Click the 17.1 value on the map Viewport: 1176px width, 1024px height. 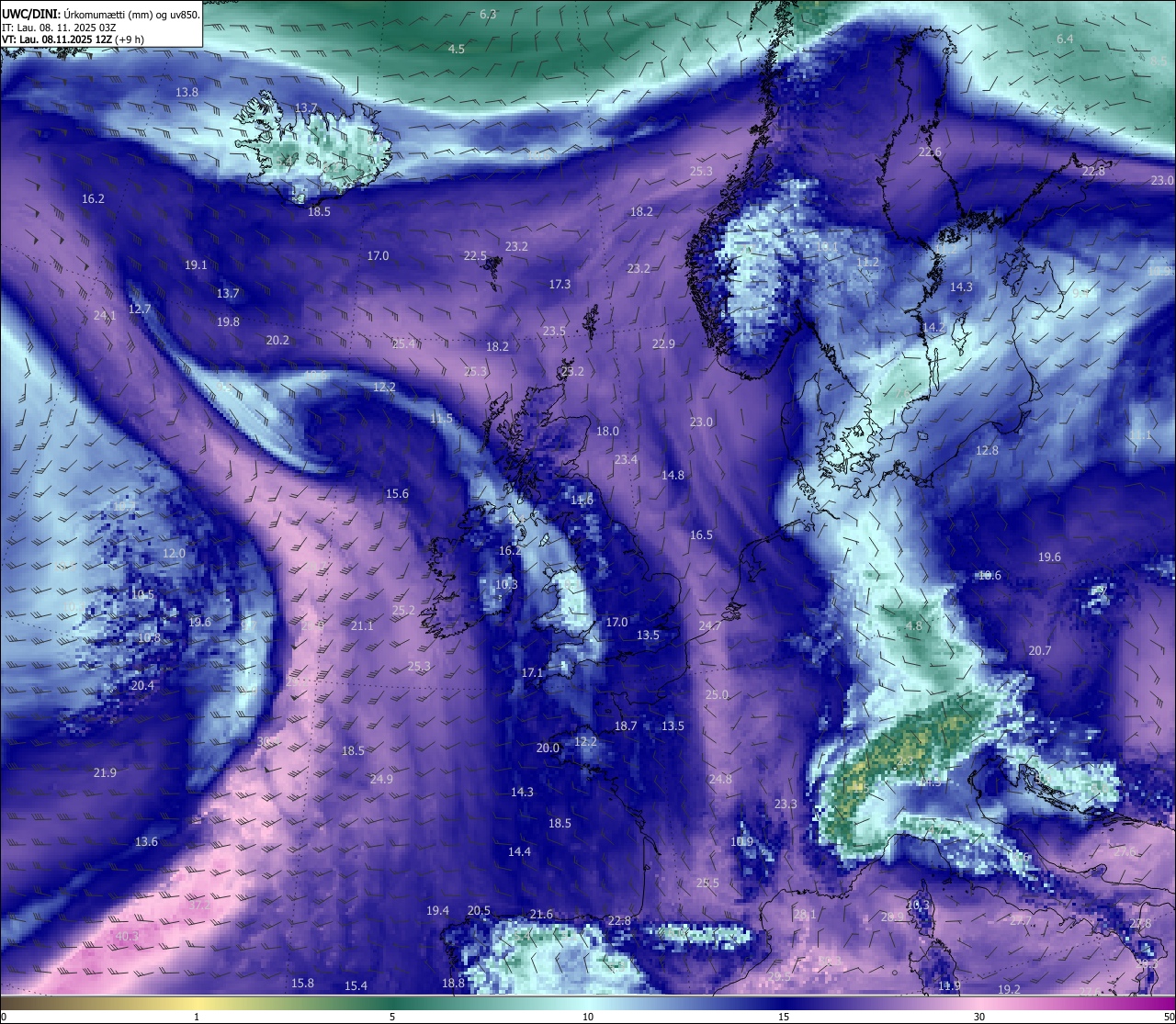532,672
